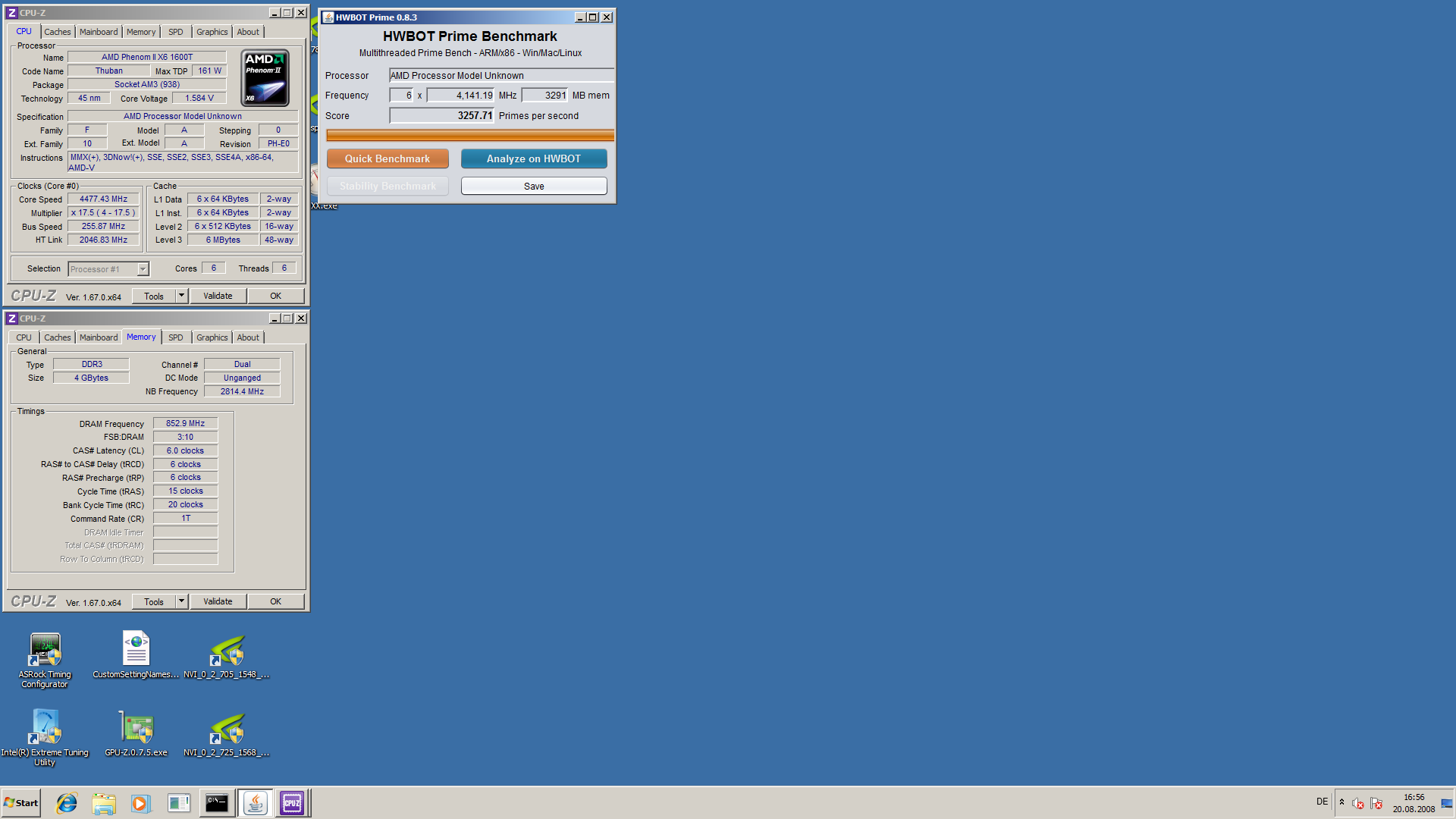Viewport: 1456px width, 819px height.
Task: Switch to the command prompt taskbar item
Action: [x=217, y=803]
